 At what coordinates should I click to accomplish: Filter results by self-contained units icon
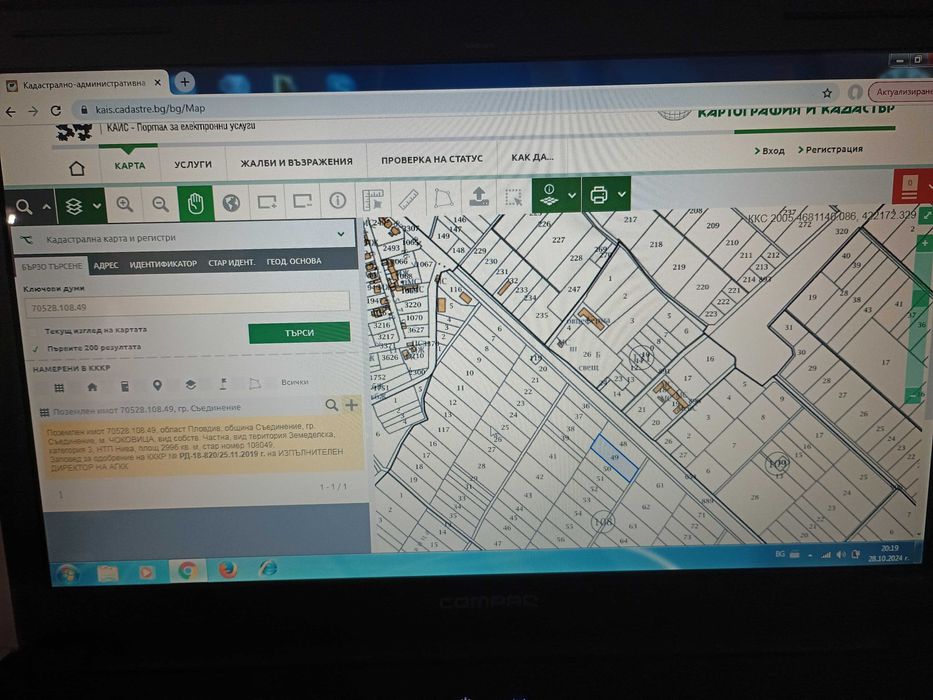(x=124, y=386)
